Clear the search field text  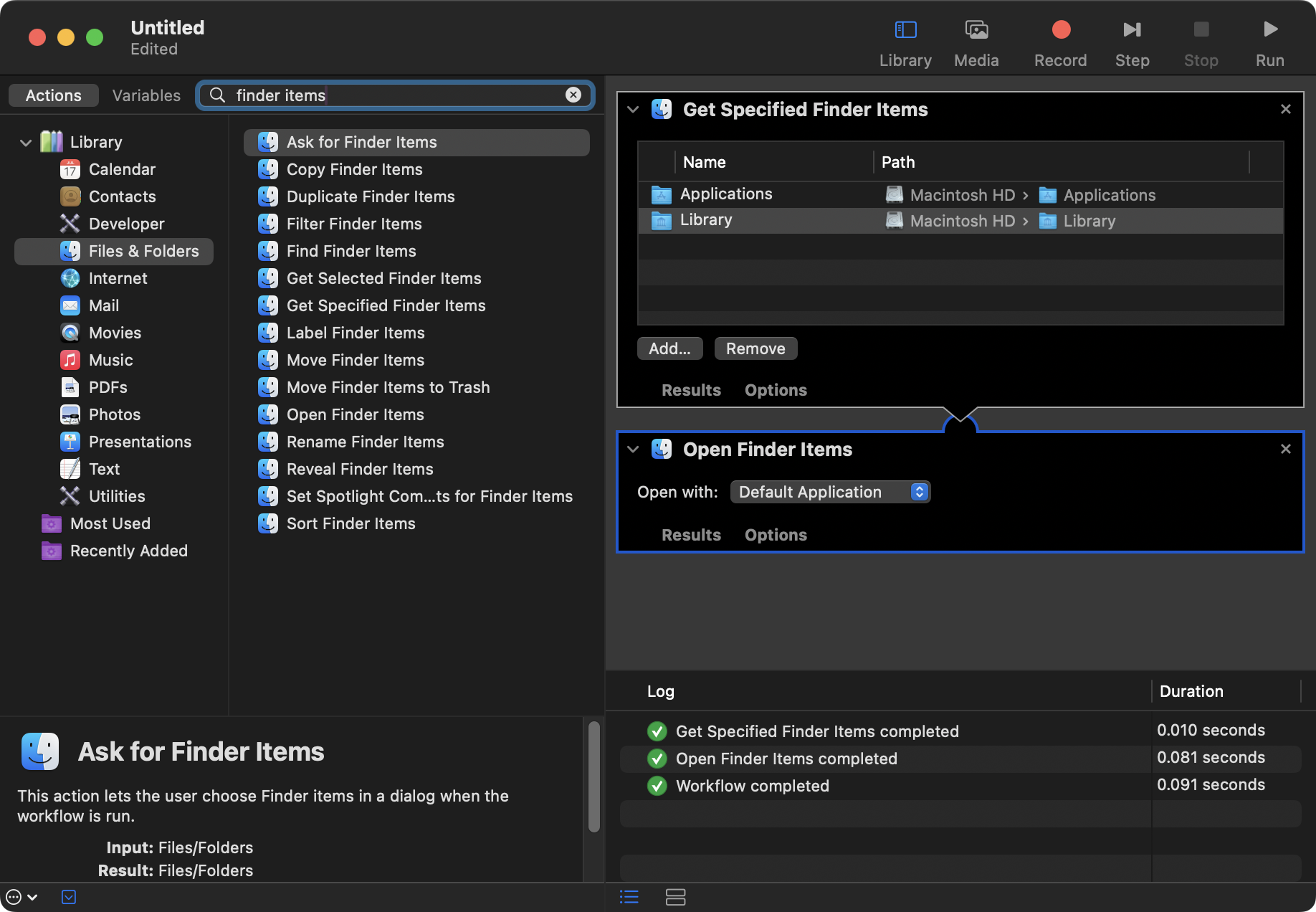(573, 95)
